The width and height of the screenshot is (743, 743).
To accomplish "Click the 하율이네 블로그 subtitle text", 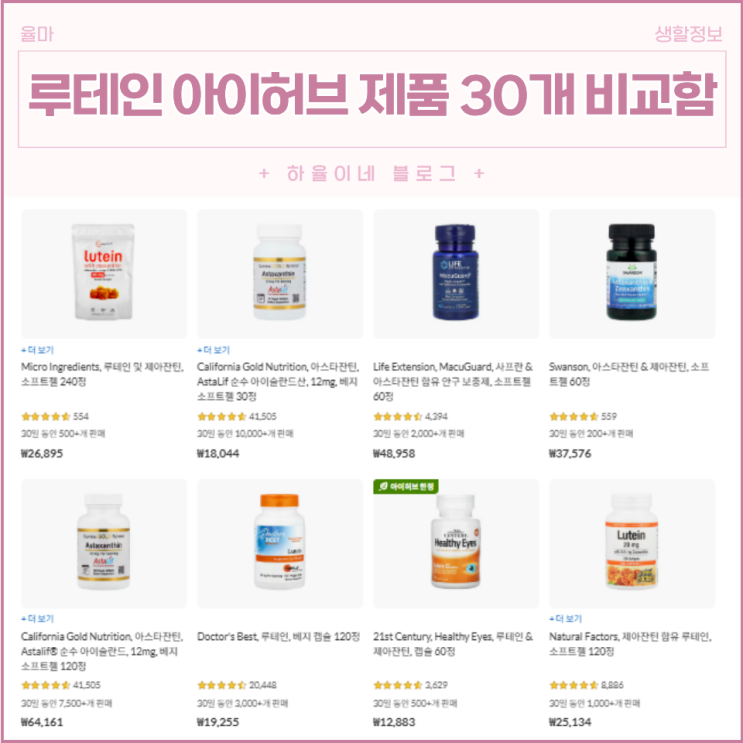I will coord(371,173).
